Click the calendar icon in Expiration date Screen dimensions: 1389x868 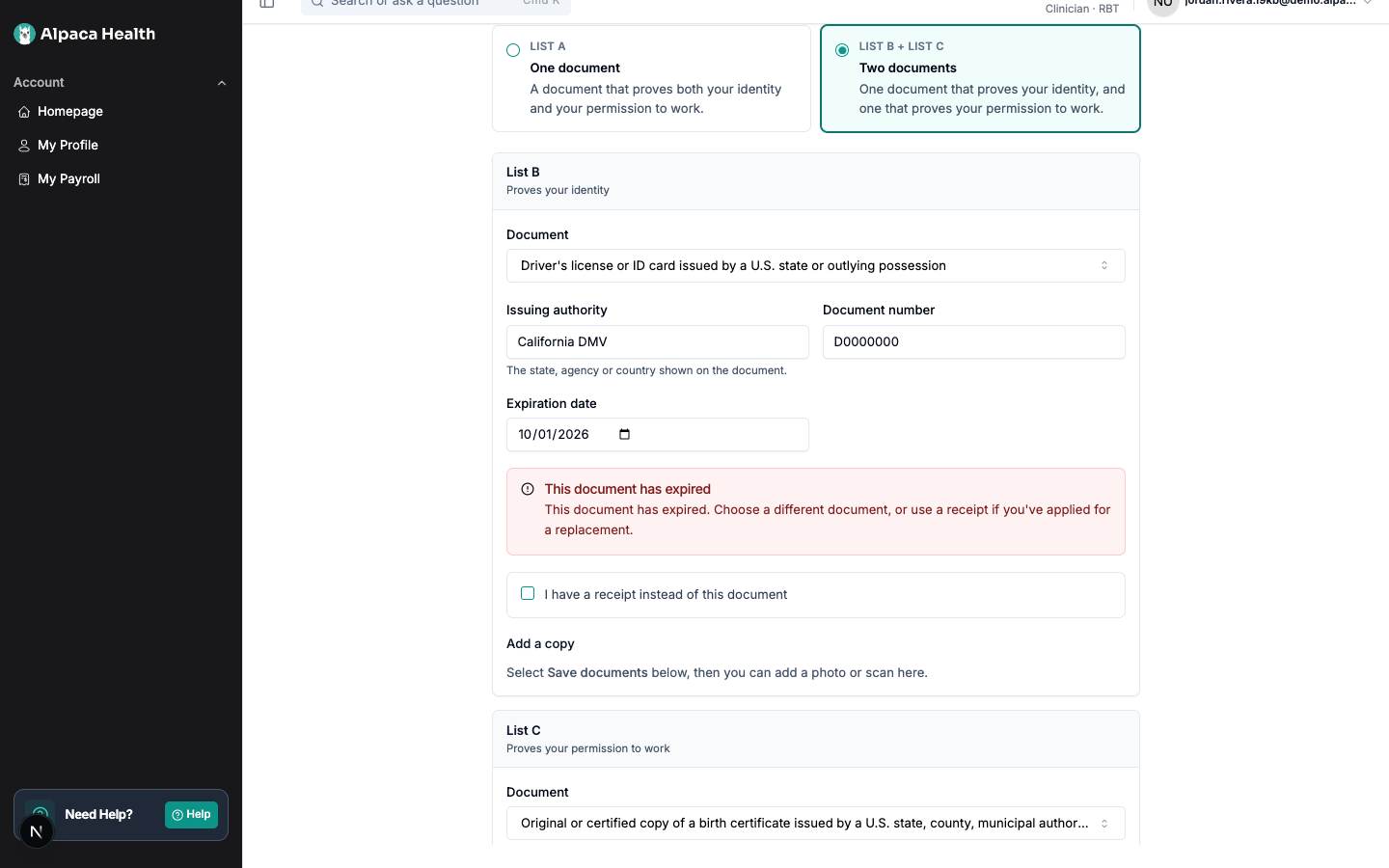(624, 434)
